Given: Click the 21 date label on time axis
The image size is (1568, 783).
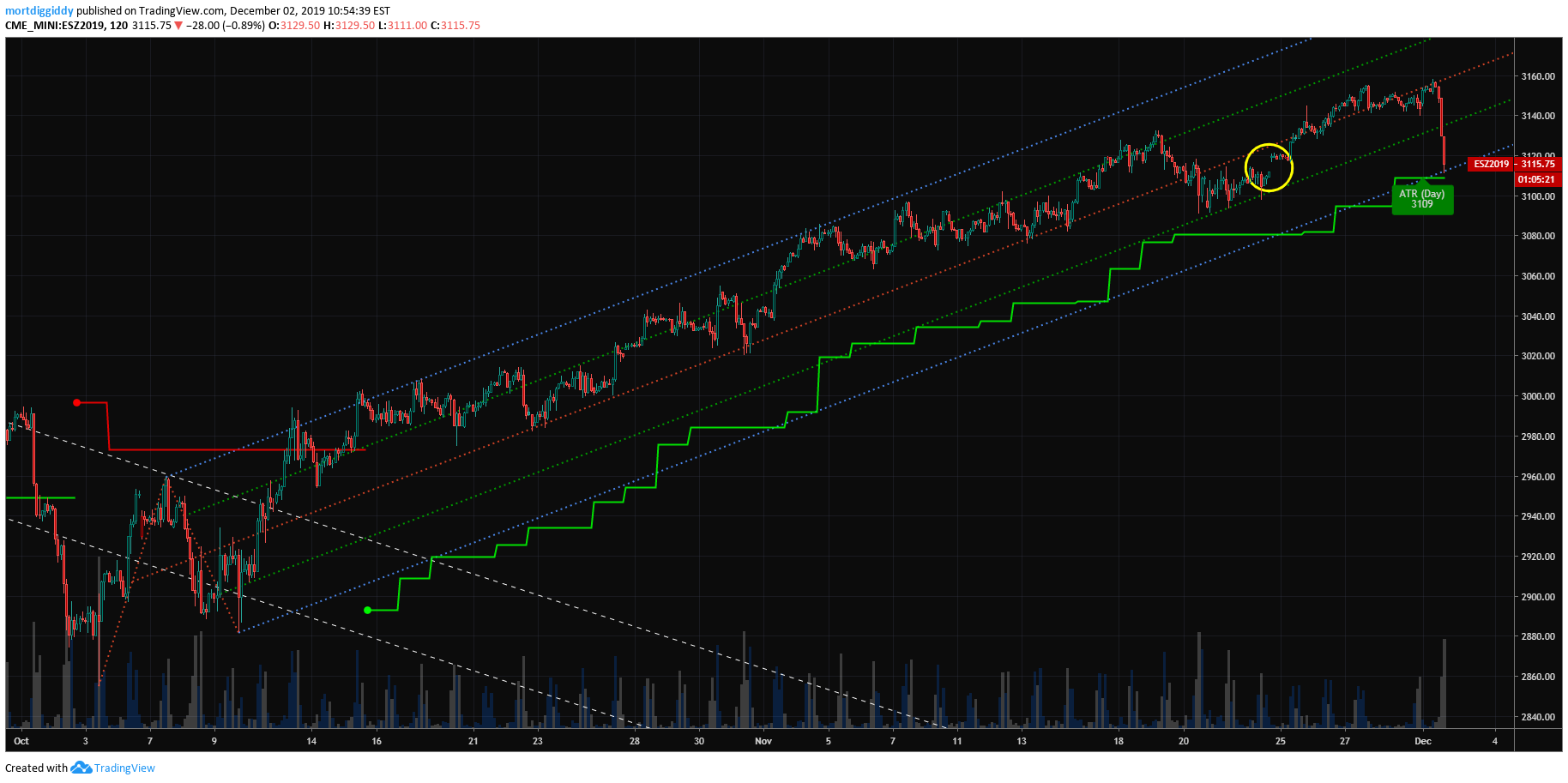Looking at the screenshot, I should click(473, 741).
